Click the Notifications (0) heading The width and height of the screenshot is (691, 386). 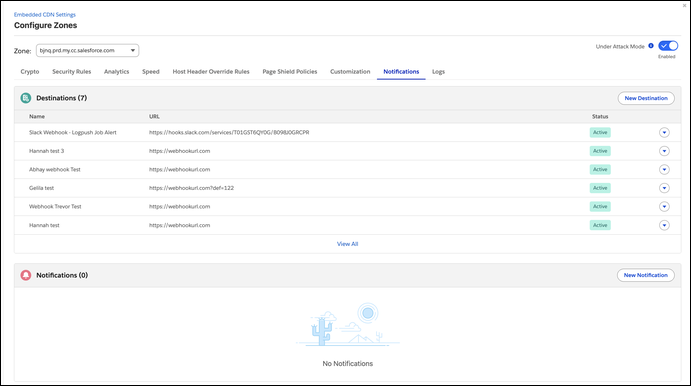[62, 275]
